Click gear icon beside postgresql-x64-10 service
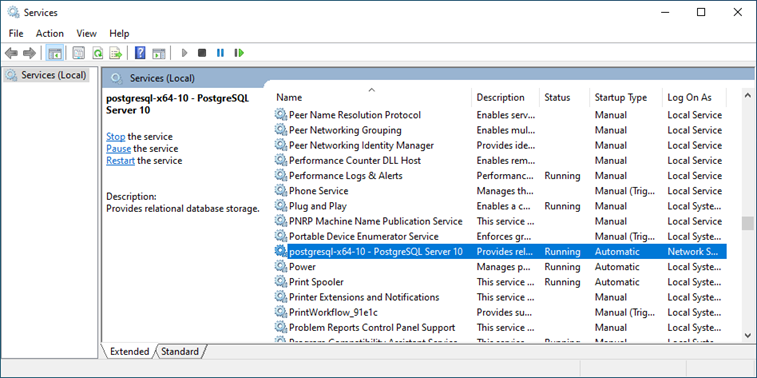 pos(280,252)
